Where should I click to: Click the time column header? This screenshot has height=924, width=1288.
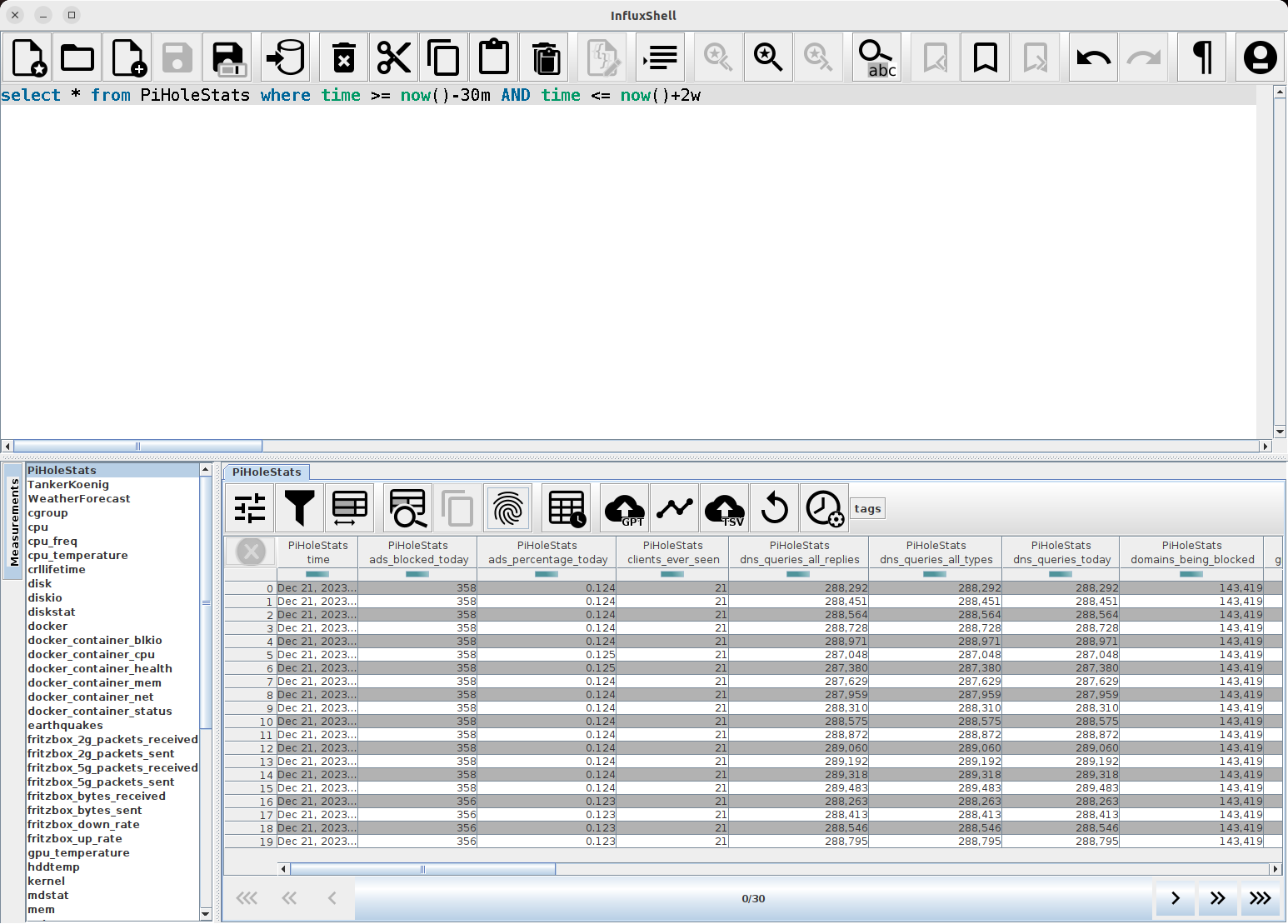318,552
